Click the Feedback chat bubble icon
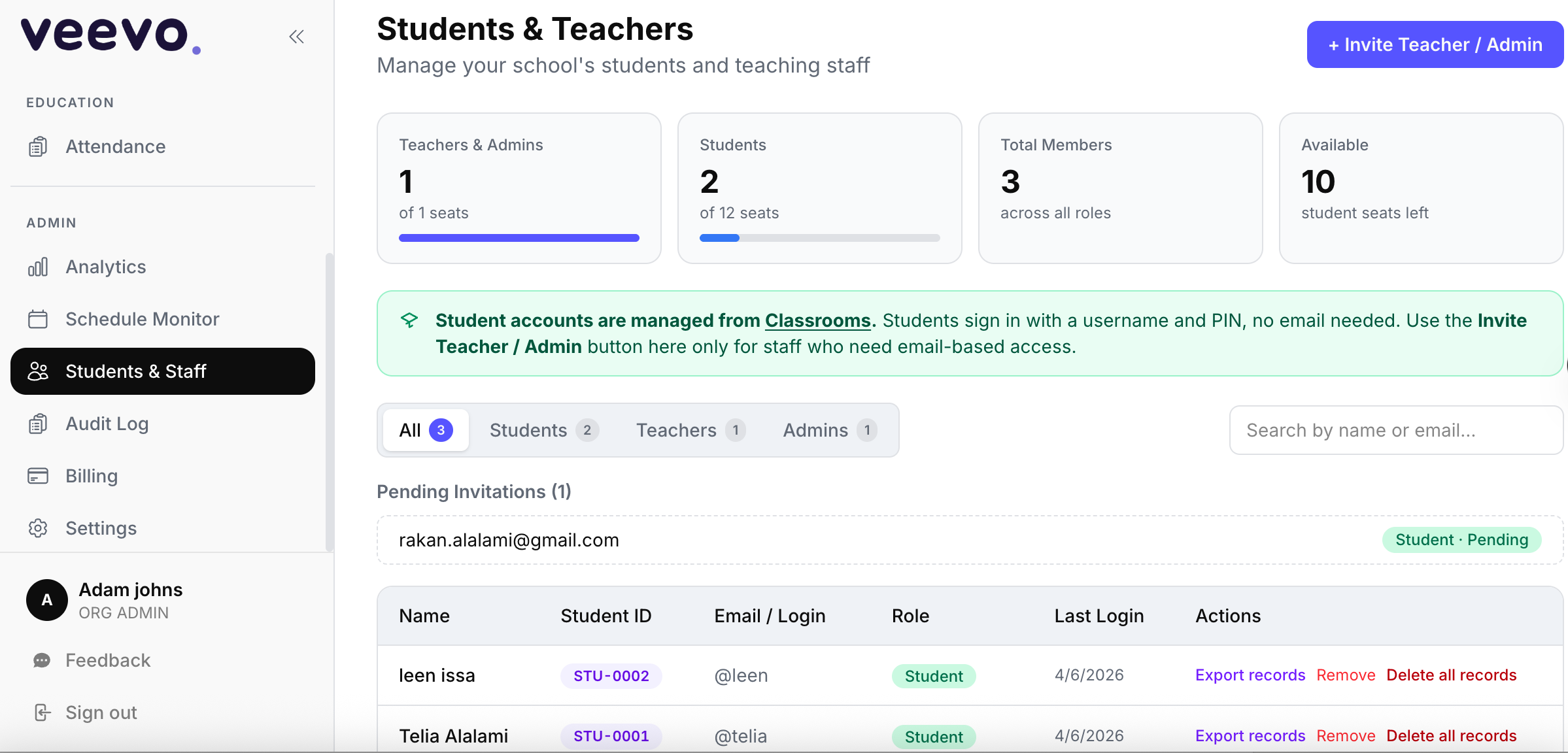 pos(42,660)
